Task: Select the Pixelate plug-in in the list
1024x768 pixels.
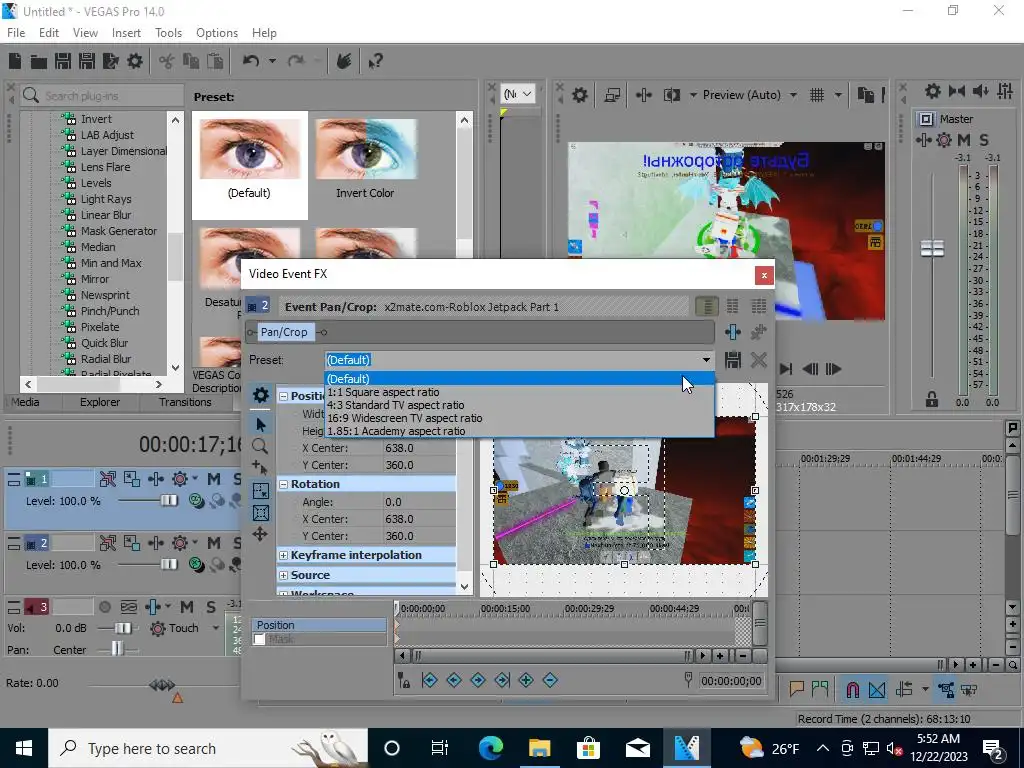Action: point(100,327)
